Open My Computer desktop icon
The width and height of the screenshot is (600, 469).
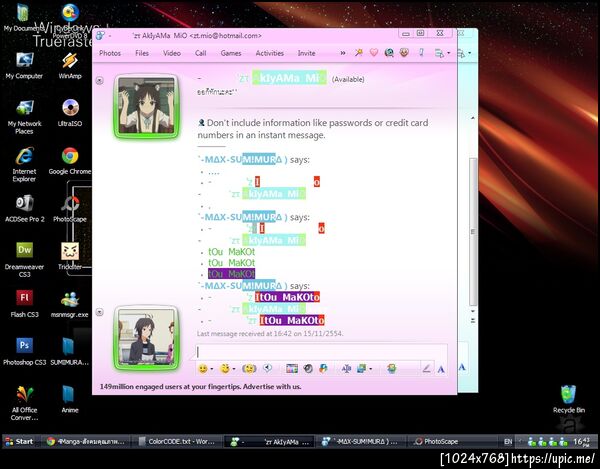click(24, 65)
